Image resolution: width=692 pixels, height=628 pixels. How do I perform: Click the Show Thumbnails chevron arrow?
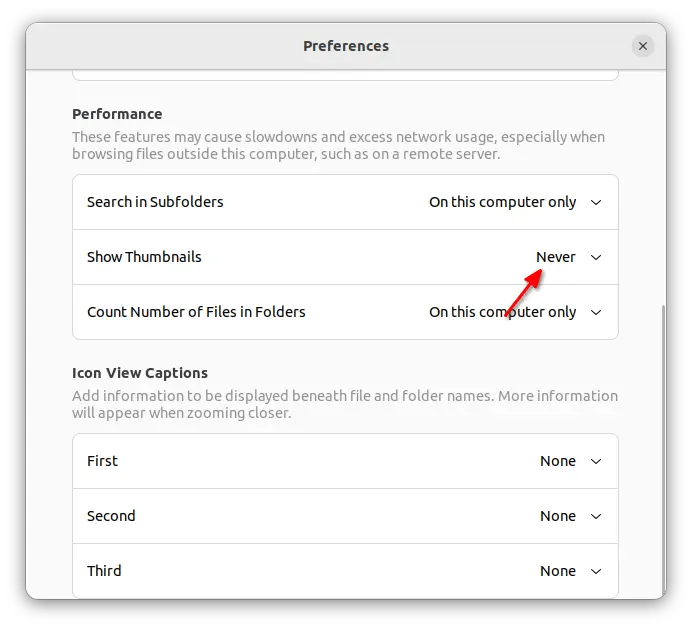click(x=596, y=257)
